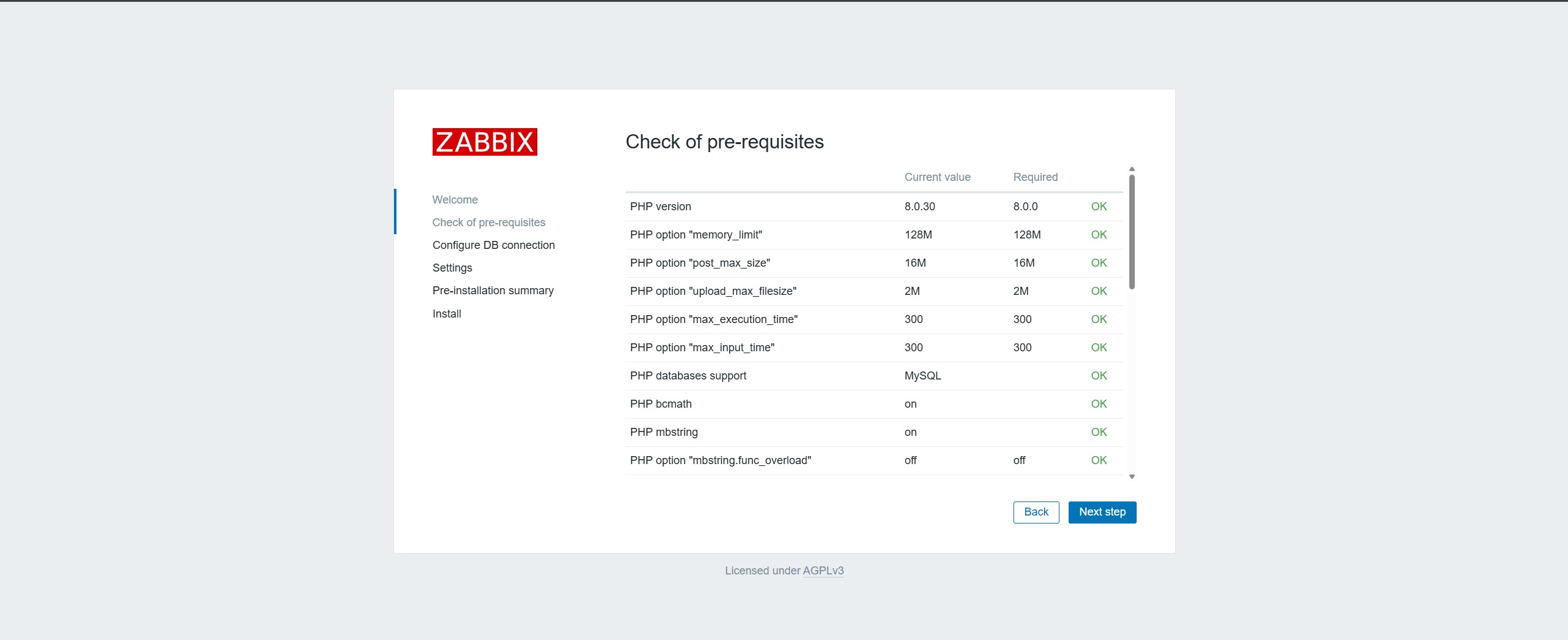Image resolution: width=1568 pixels, height=640 pixels.
Task: Click the Zabbix logo
Action: (485, 142)
